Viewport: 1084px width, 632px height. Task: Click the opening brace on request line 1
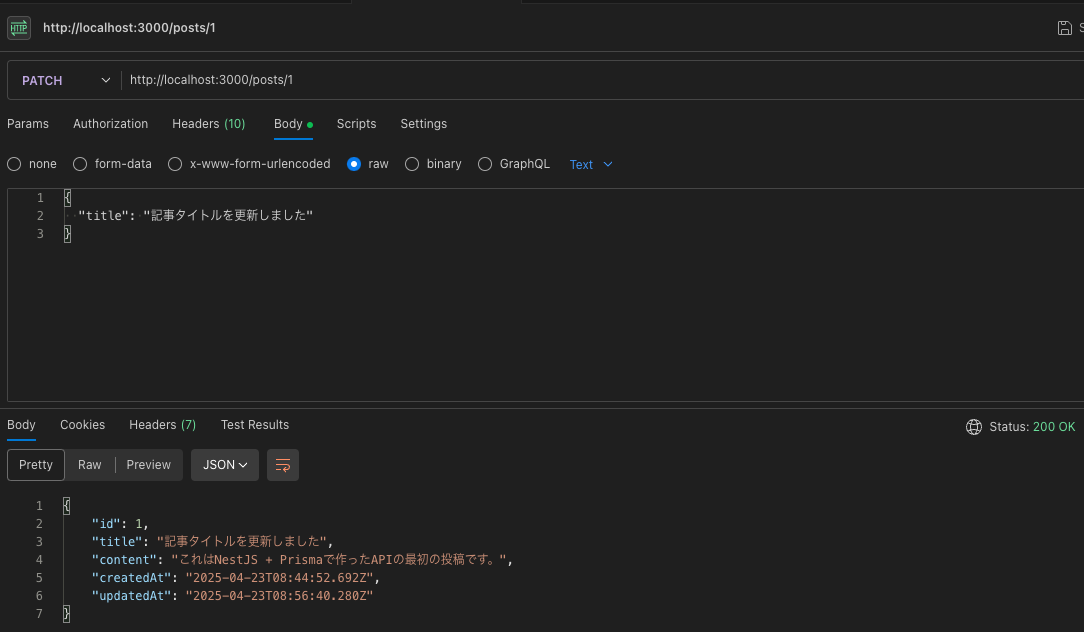(67, 198)
